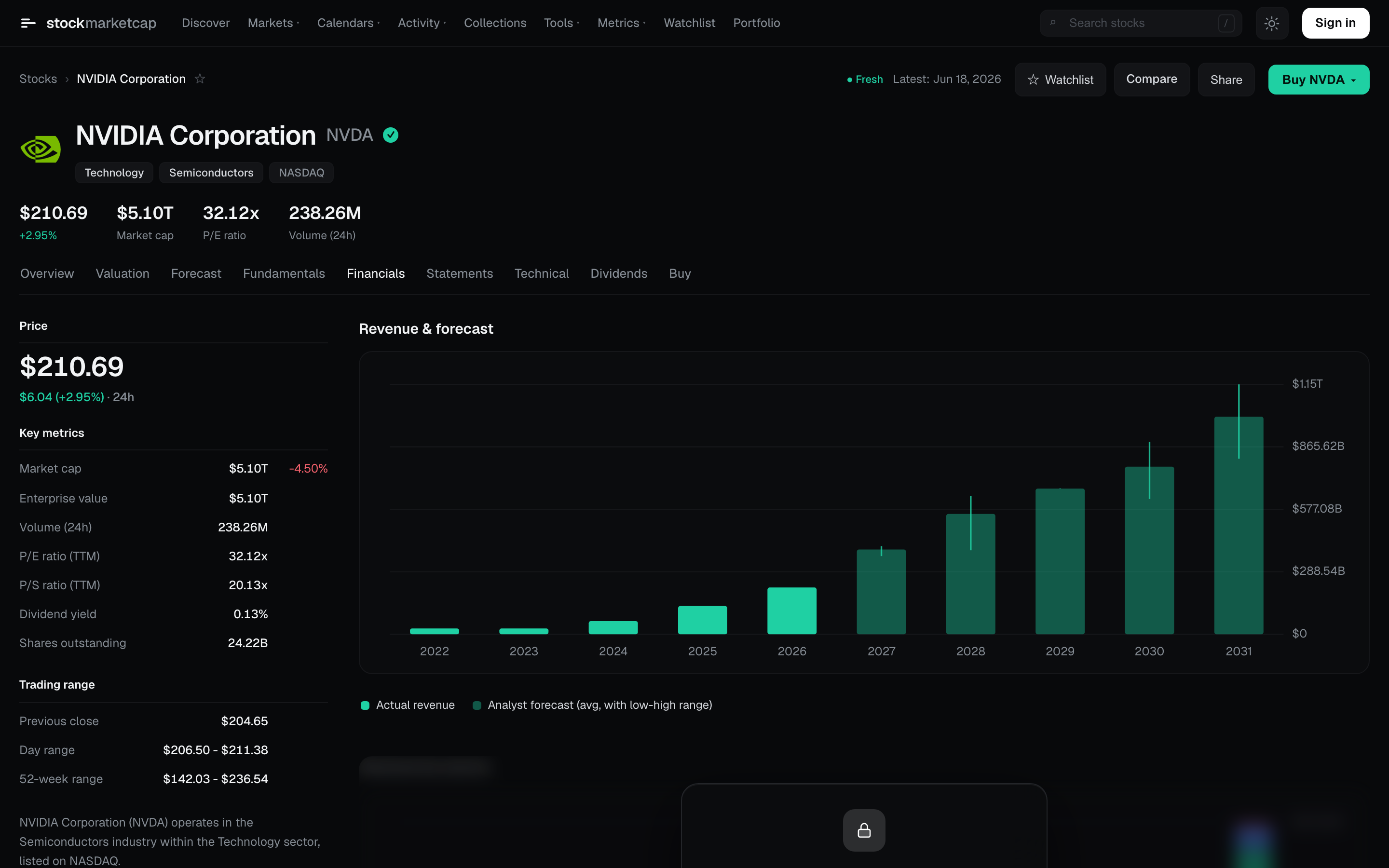Screen dimensions: 1389x868
Task: Open the Buy NVDA dropdown
Action: click(1319, 79)
